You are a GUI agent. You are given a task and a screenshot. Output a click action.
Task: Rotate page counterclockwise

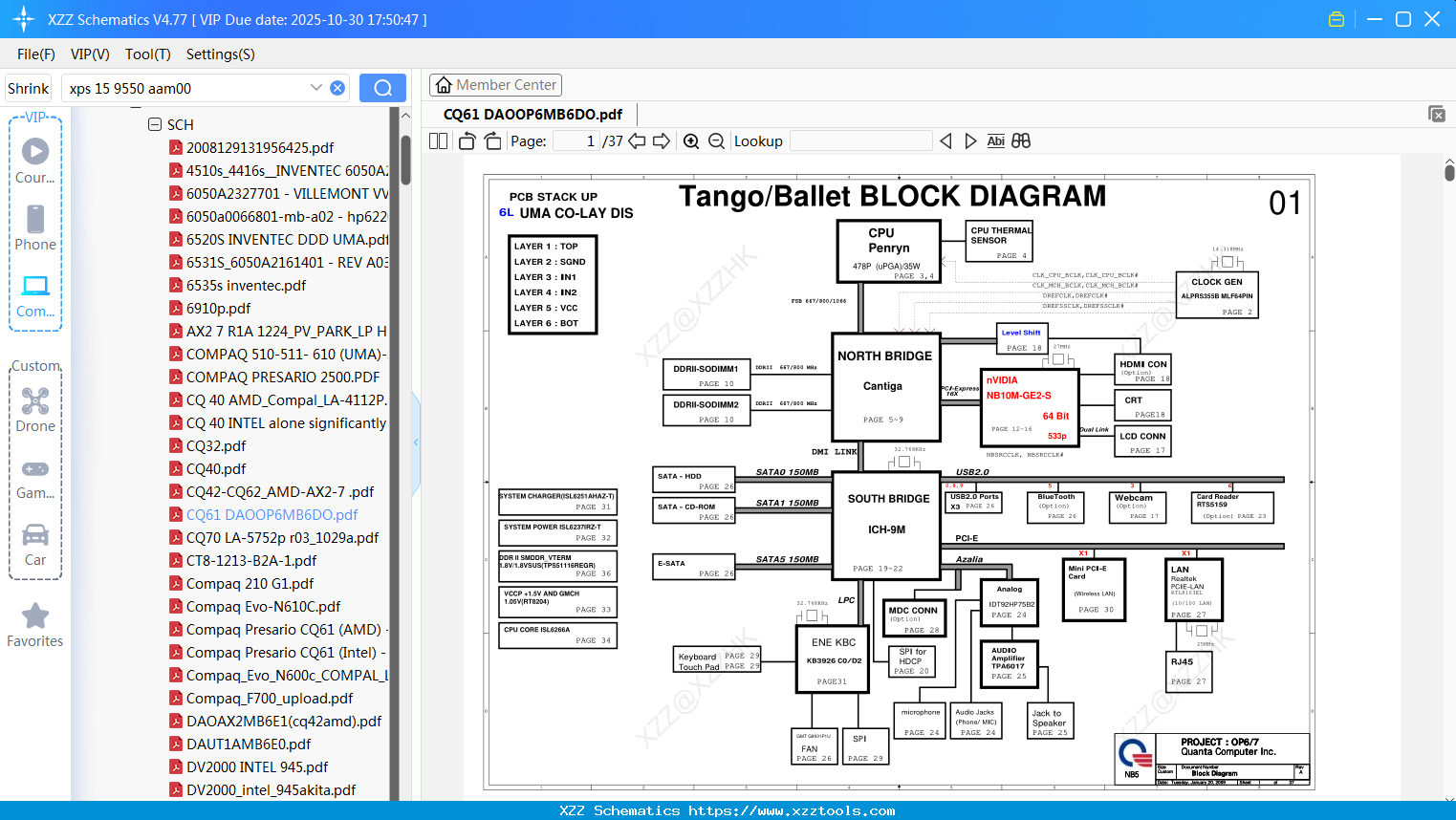point(467,141)
